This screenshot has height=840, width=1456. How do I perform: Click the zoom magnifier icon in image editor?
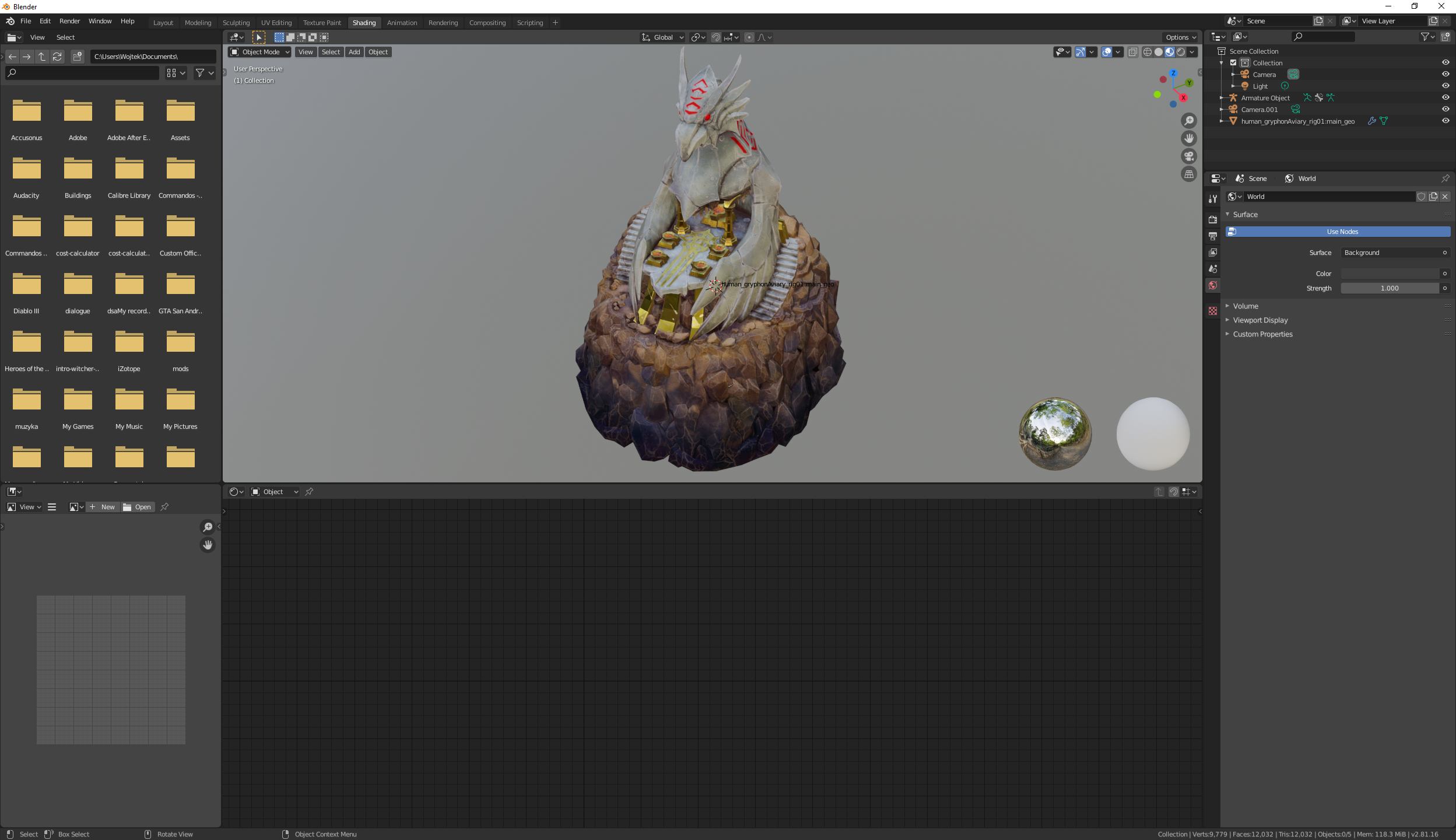pyautogui.click(x=208, y=527)
